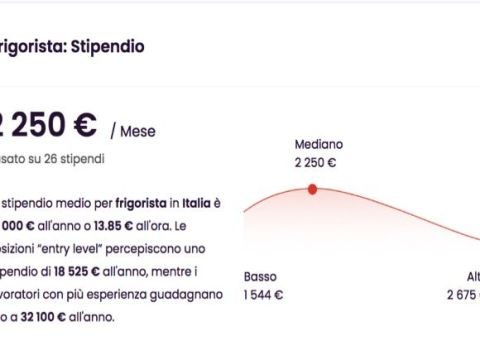Viewport: 480px width, 360px height.
Task: Click the 32 100 € experienced salary figure
Action: point(43,317)
